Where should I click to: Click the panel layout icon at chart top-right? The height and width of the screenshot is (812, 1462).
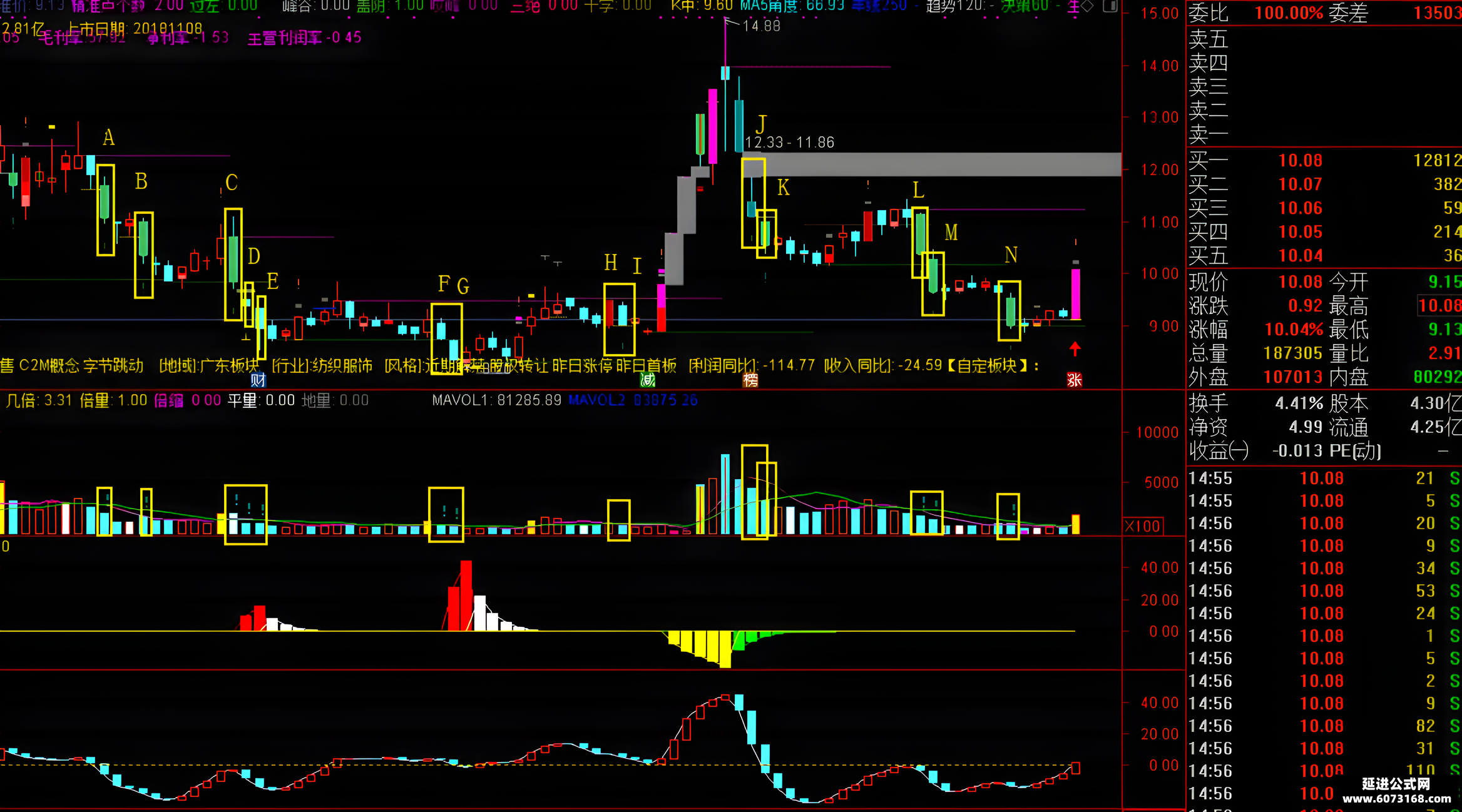pos(1110,6)
